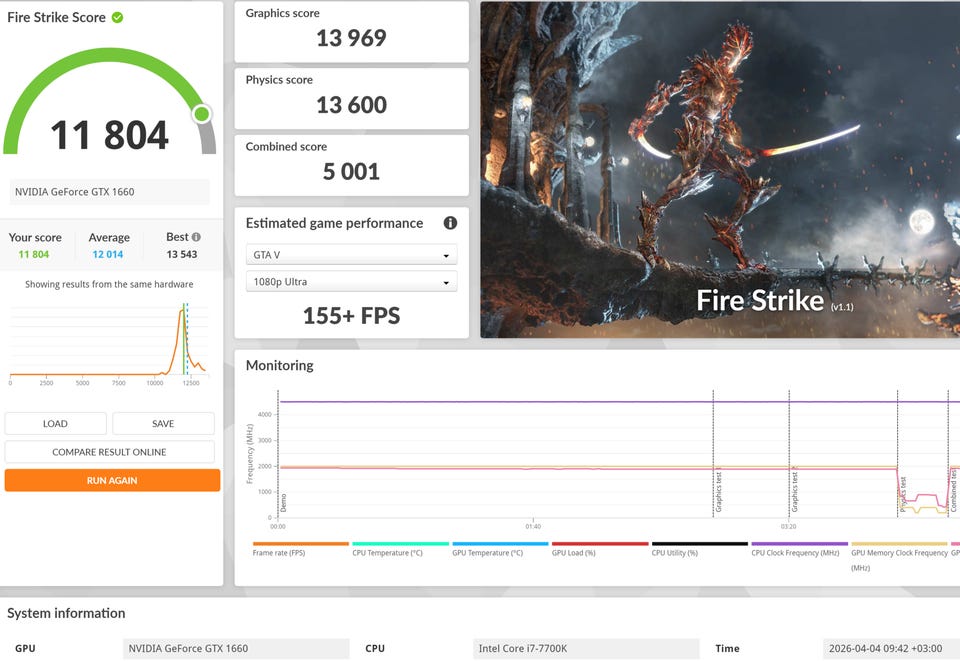Click the first Graphics test marker line
Screen dimensions: 960x661
pyautogui.click(x=713, y=453)
